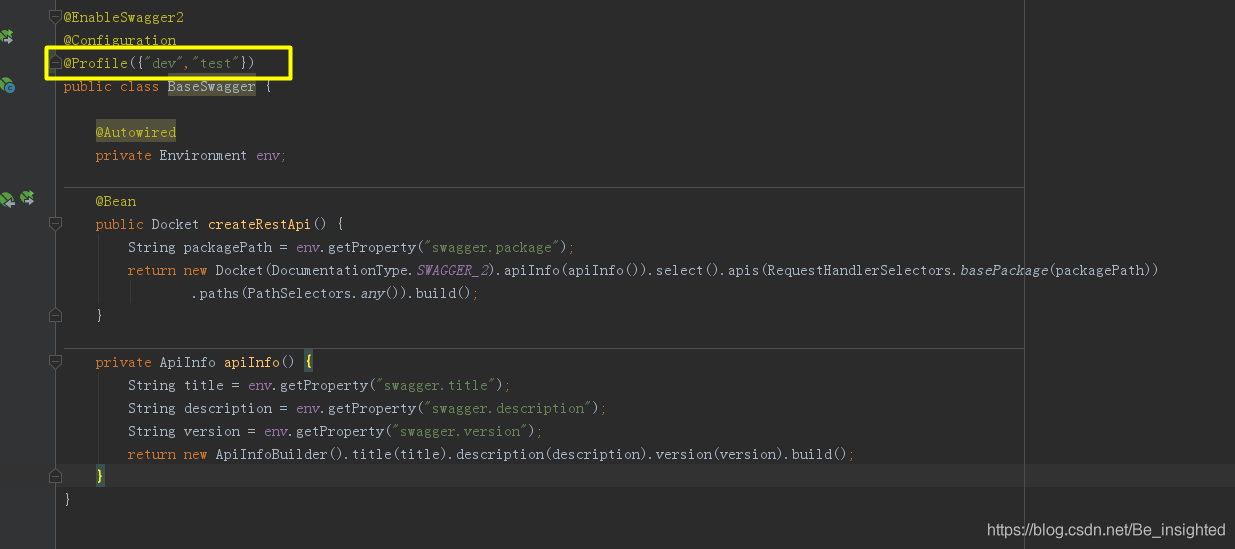Image resolution: width=1235 pixels, height=549 pixels.
Task: Click the second gutter icon on @Bean line
Action: point(27,199)
